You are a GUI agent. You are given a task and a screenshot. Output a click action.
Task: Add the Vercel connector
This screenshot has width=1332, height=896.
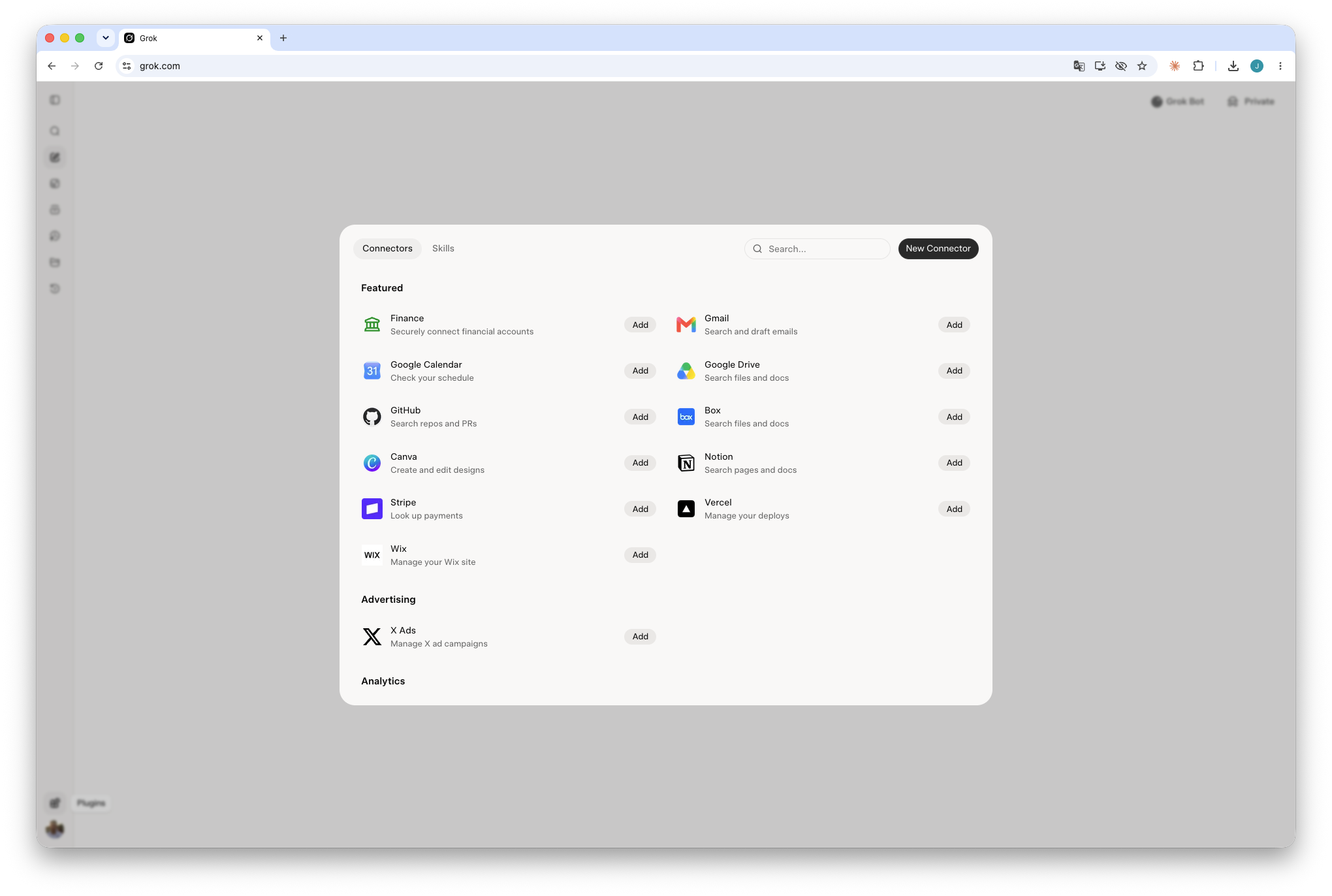(954, 509)
